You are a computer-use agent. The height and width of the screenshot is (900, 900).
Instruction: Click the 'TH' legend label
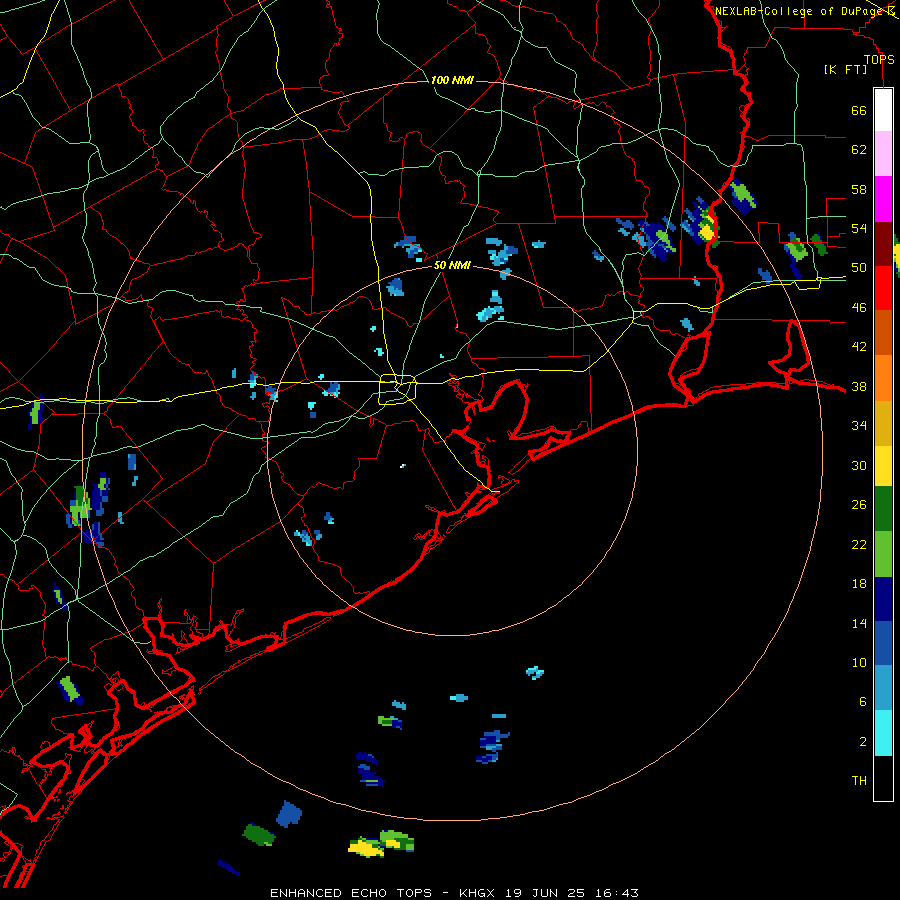(859, 781)
